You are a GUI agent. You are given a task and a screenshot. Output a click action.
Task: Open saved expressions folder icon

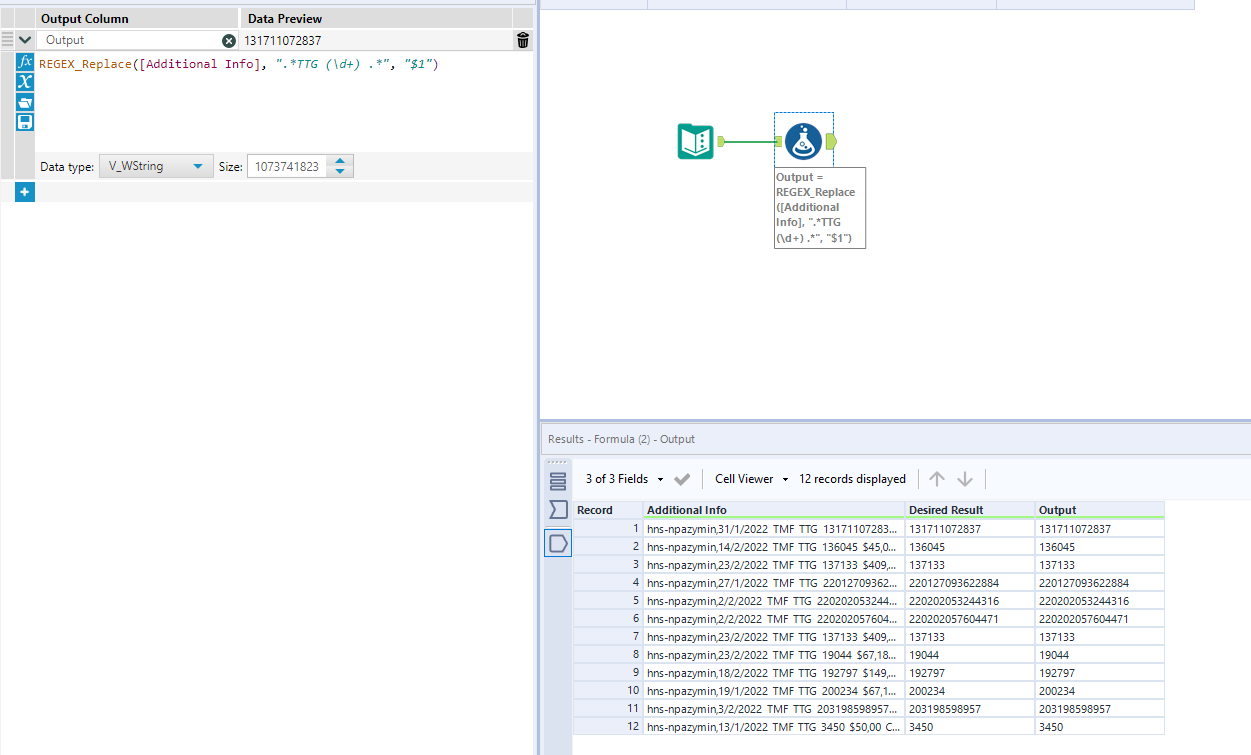[26, 102]
